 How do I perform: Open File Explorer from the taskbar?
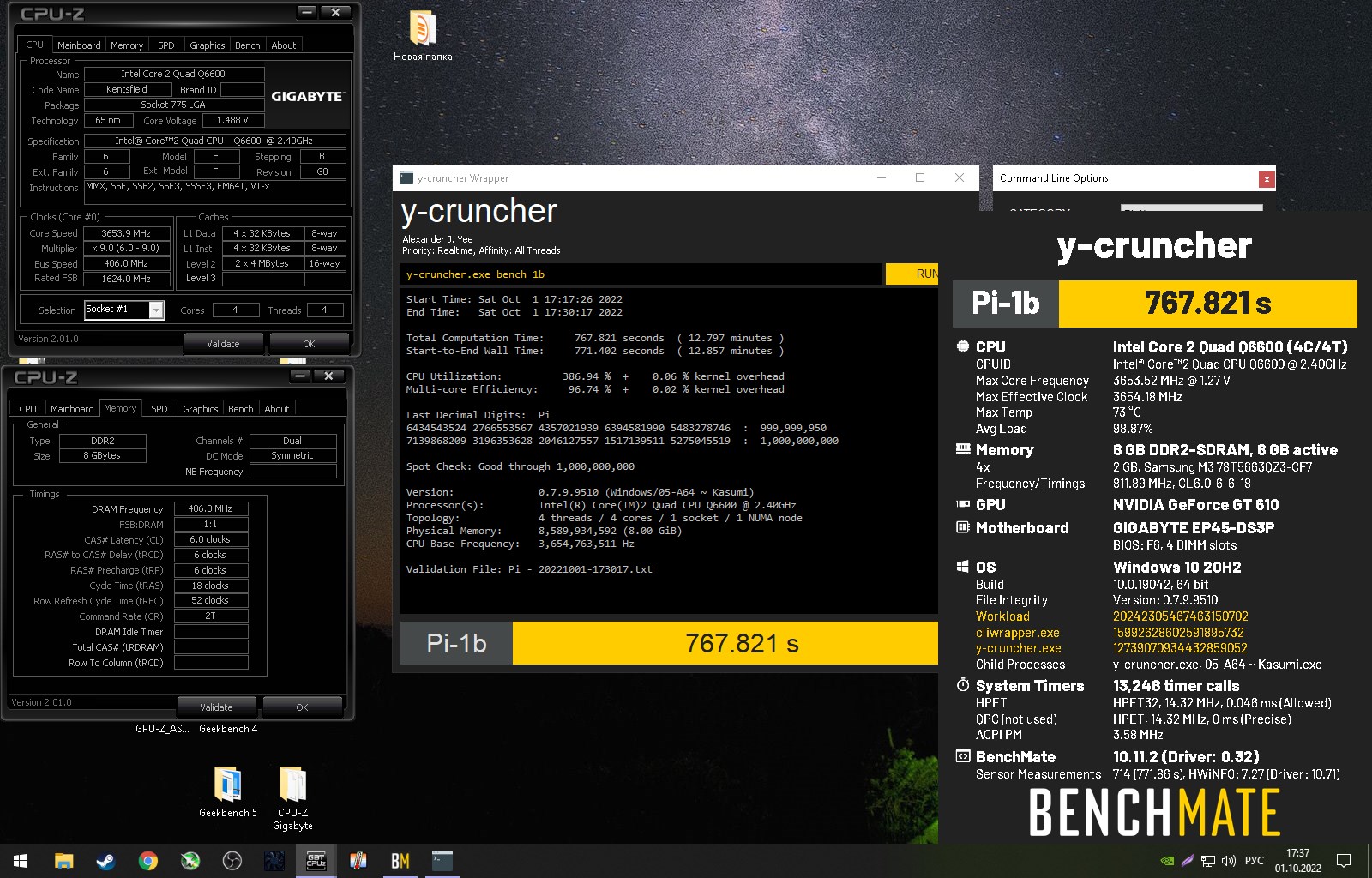pos(63,861)
